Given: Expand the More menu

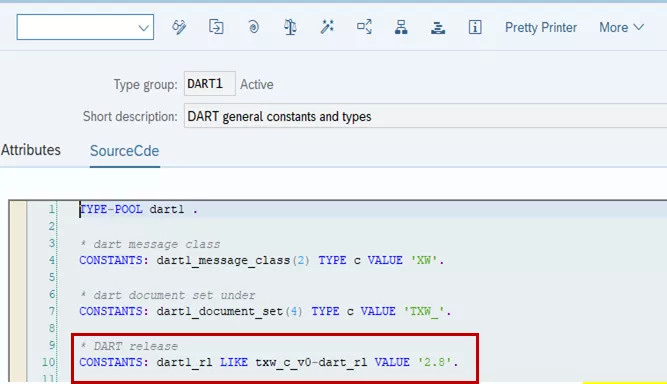Looking at the screenshot, I should point(621,28).
